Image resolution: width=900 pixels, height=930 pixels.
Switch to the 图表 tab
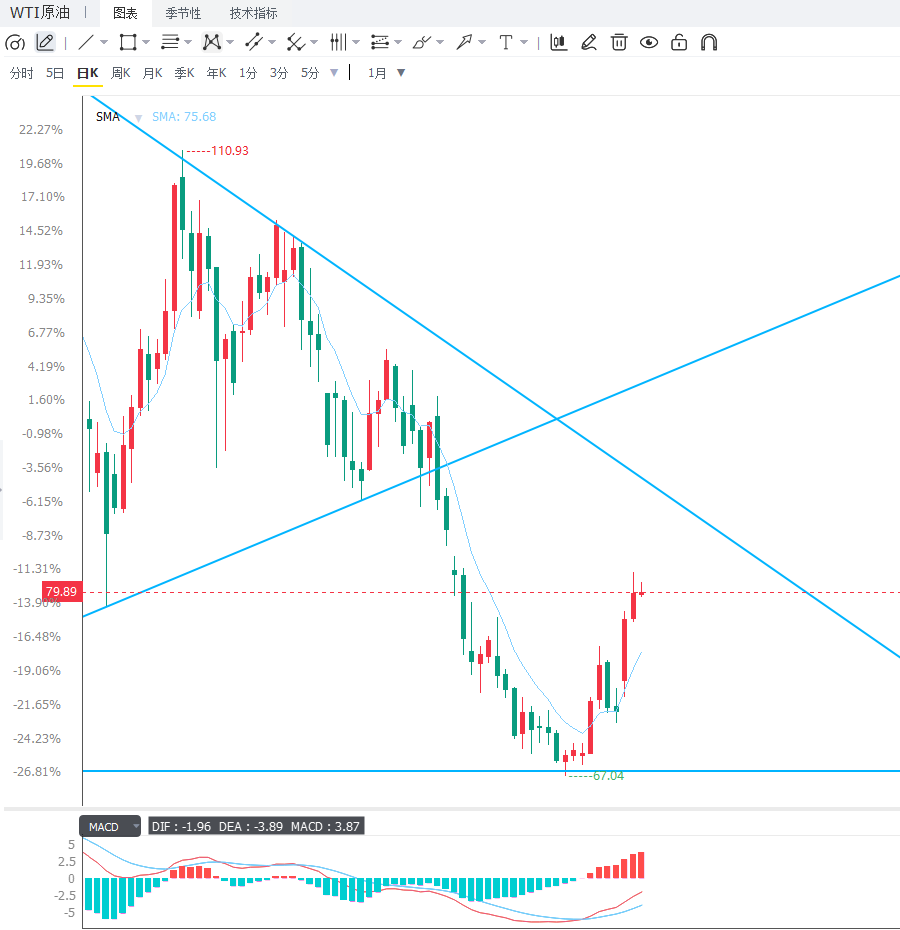click(x=125, y=13)
